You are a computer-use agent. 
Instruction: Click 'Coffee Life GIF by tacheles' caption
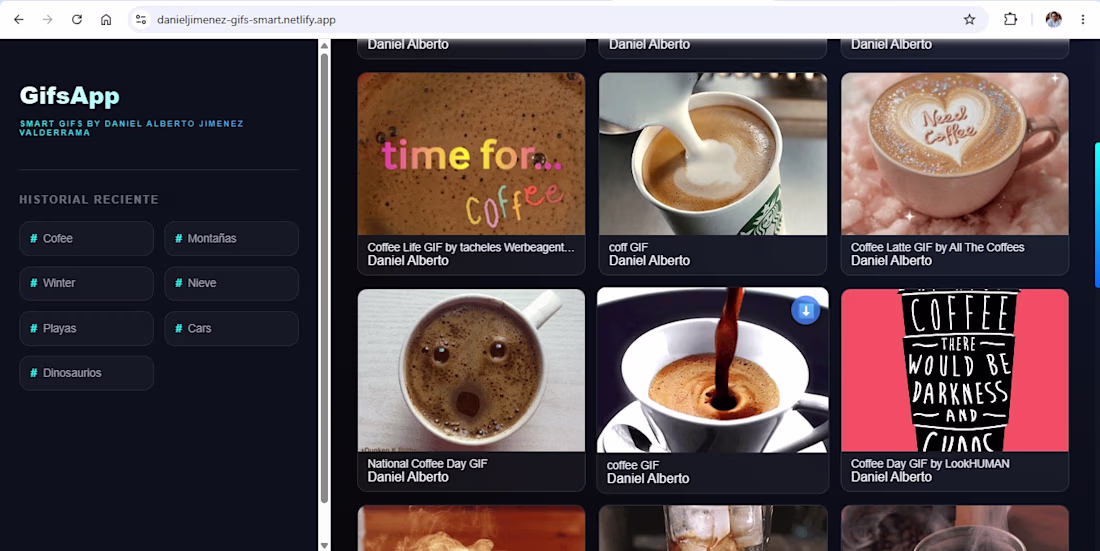[x=471, y=248]
